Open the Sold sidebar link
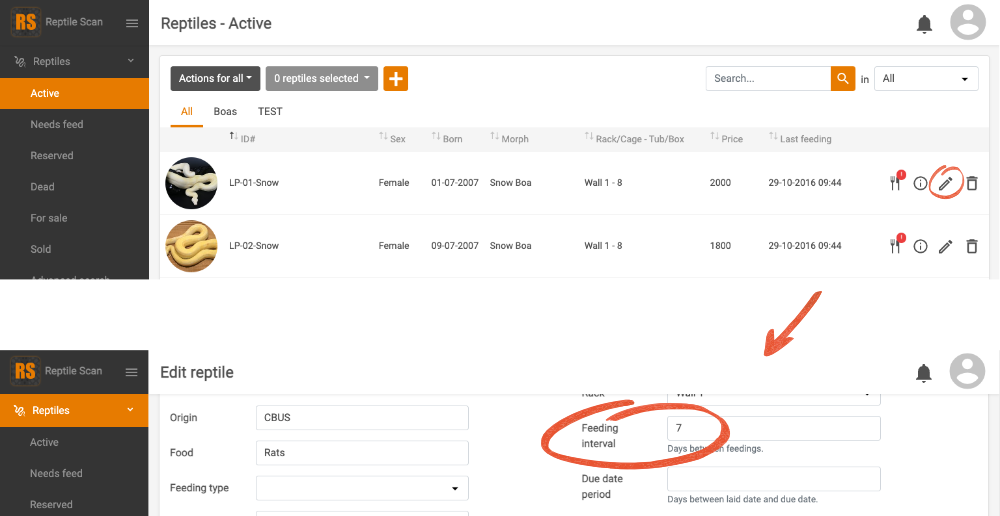Screen dimensions: 1000x516 [41, 249]
